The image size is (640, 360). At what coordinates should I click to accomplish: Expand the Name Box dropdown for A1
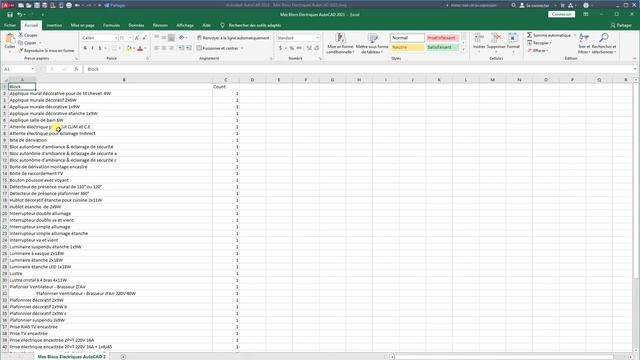click(x=33, y=69)
